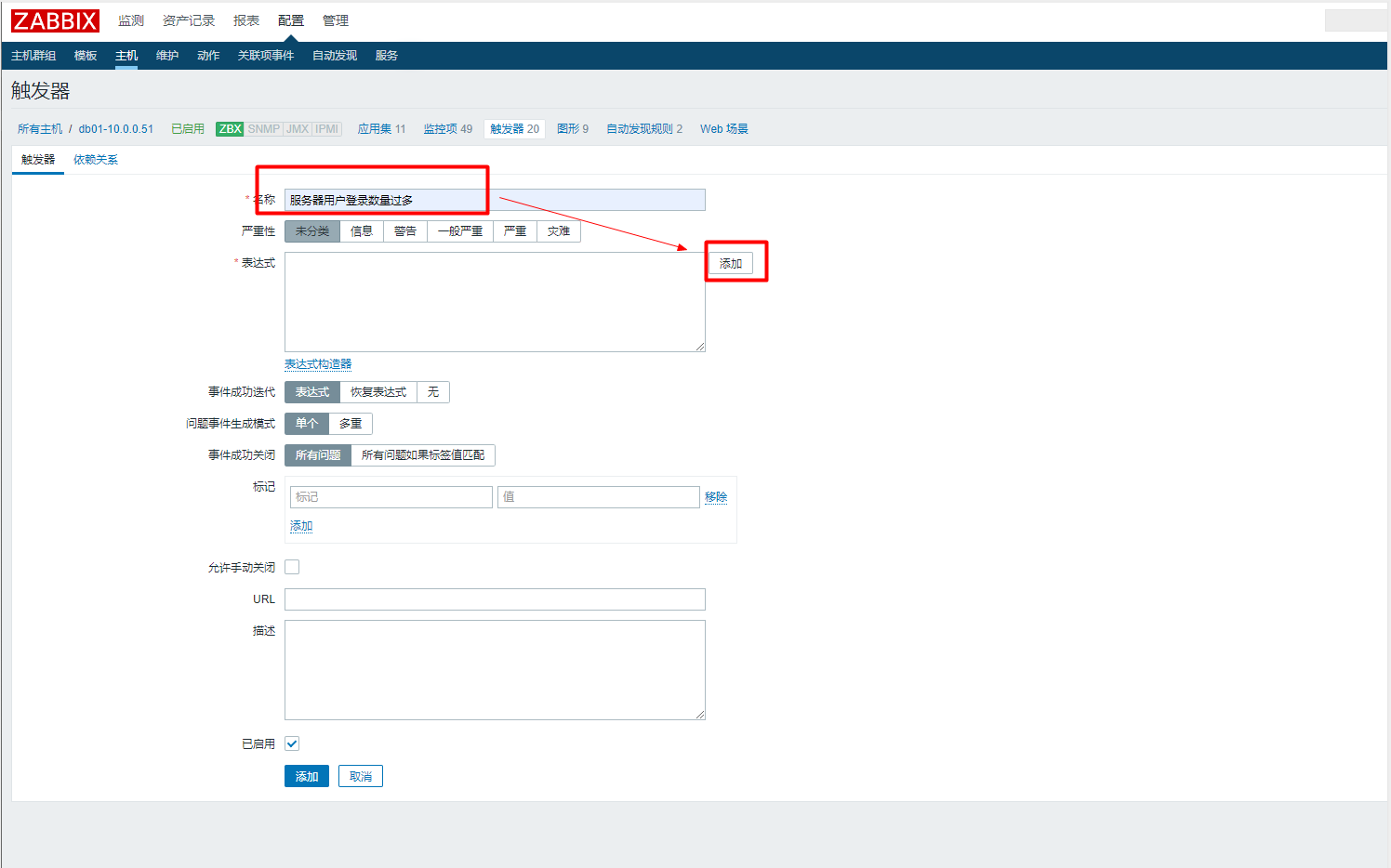1391x868 pixels.
Task: Go to 服务 submenu
Action: coord(387,56)
